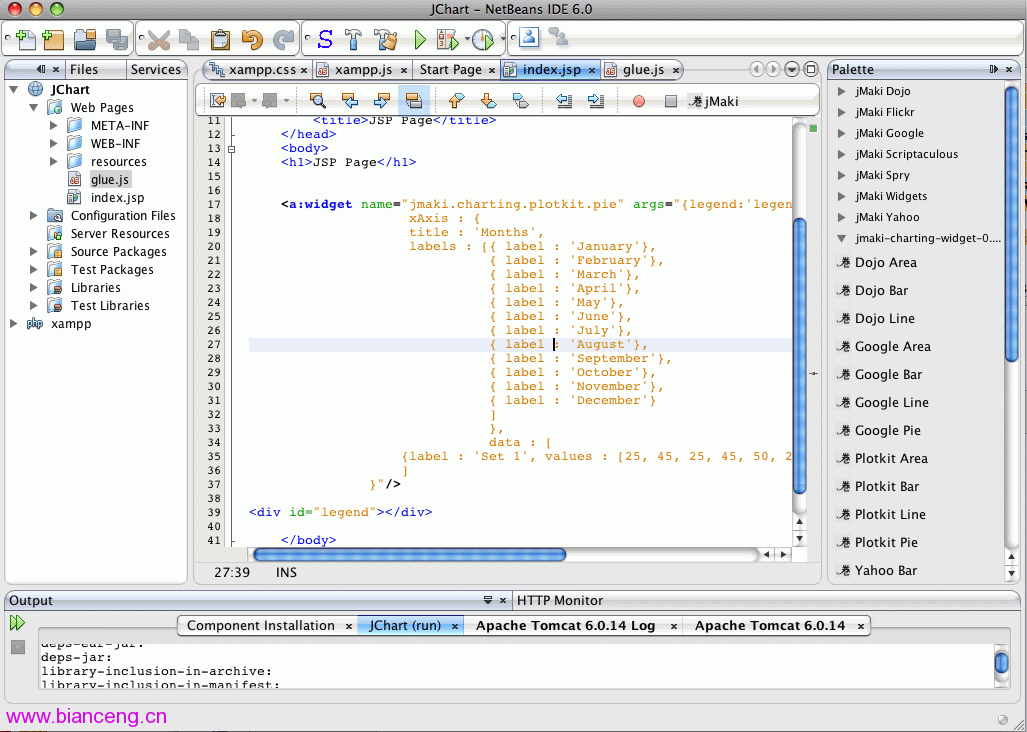Switch to the Services tab

click(x=155, y=69)
